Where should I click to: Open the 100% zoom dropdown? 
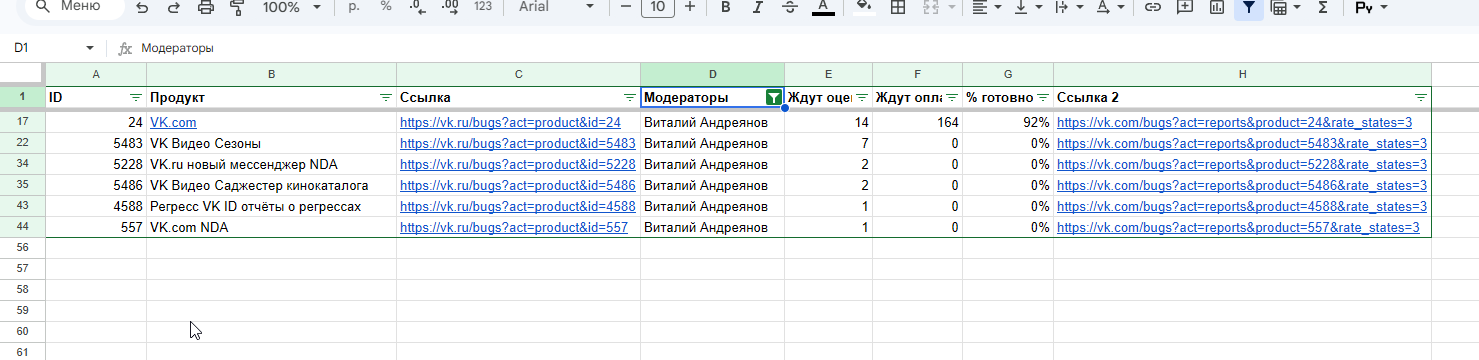tap(292, 7)
